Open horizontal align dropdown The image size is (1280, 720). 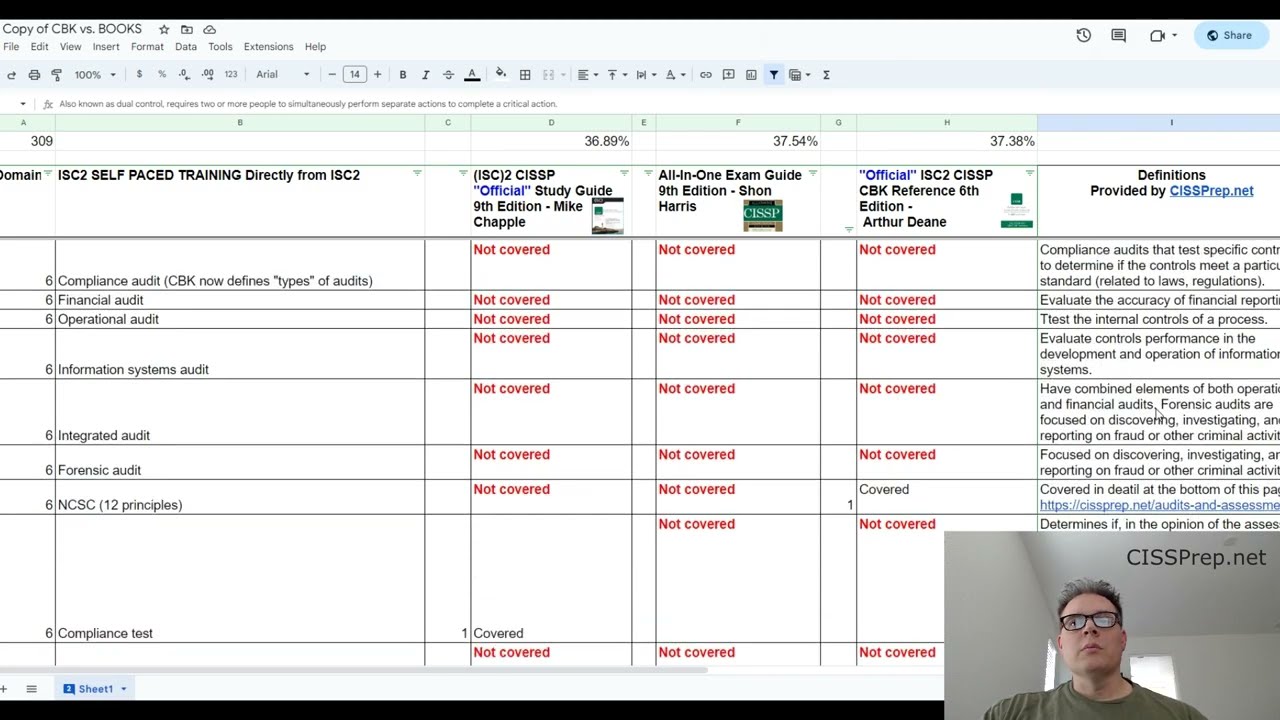pos(587,75)
